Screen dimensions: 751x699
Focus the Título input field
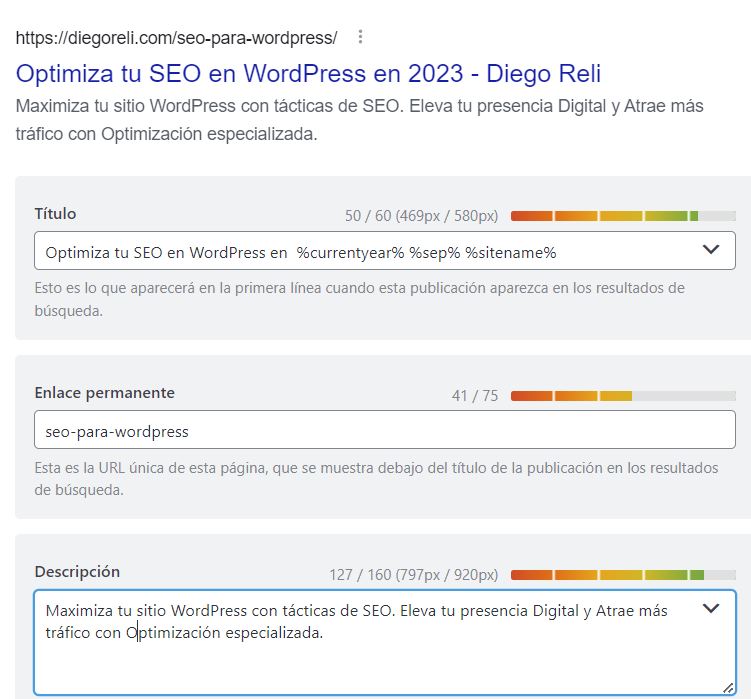point(385,251)
